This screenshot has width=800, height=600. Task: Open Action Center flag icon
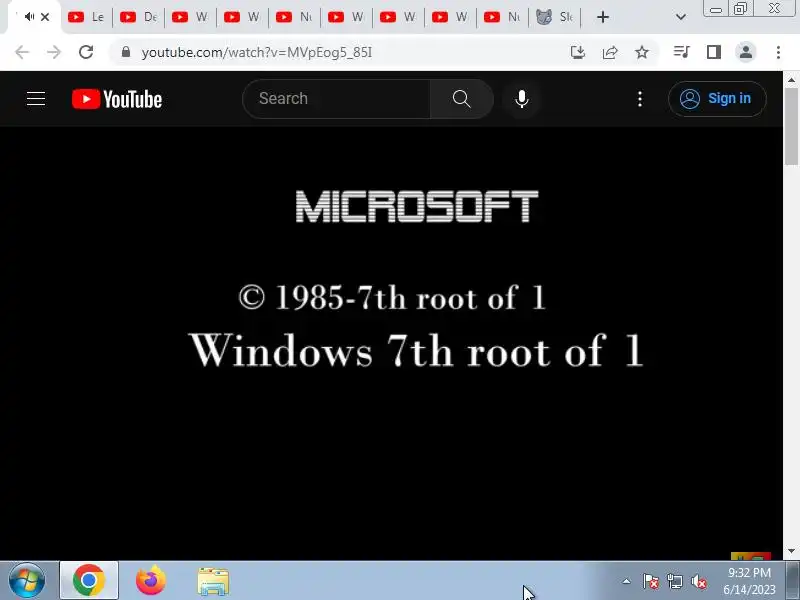coord(651,581)
